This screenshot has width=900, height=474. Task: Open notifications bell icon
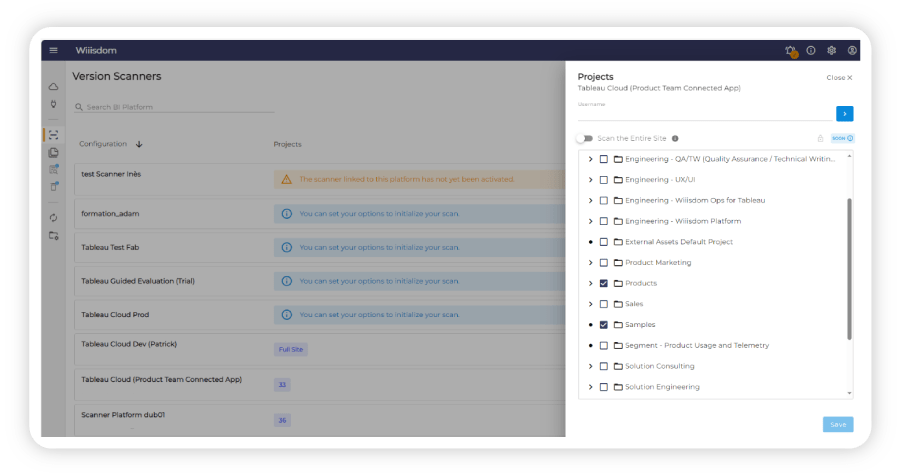(x=791, y=51)
